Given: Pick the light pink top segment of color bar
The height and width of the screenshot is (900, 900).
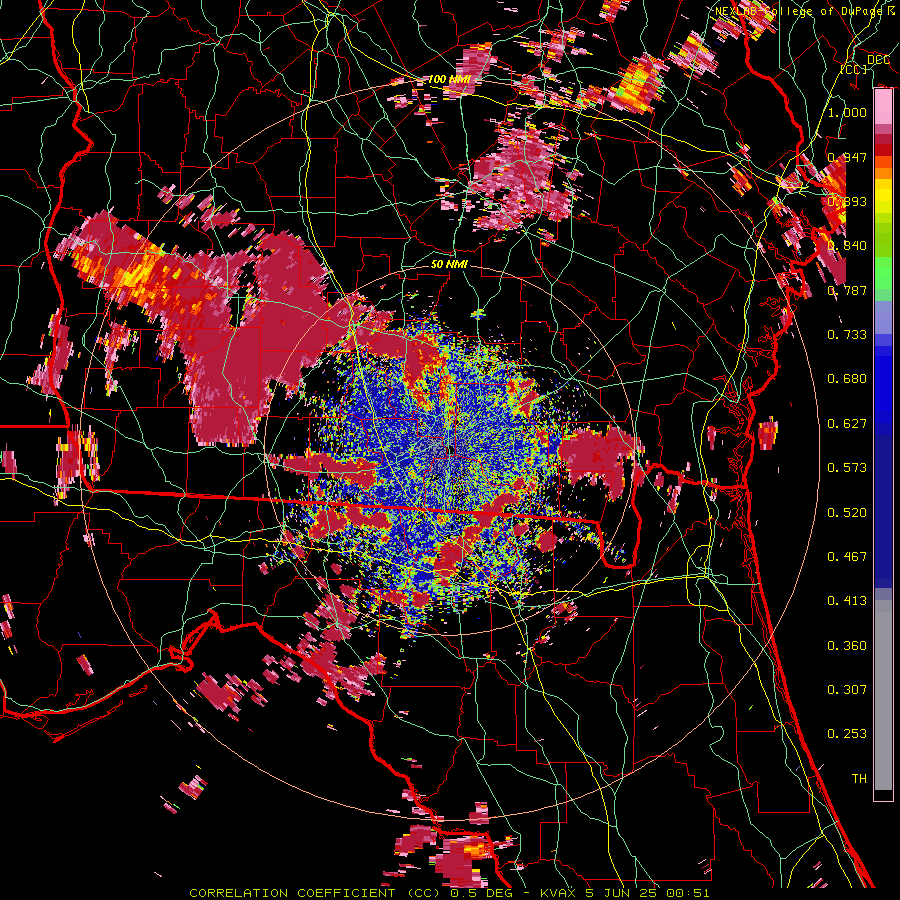Looking at the screenshot, I should [883, 107].
